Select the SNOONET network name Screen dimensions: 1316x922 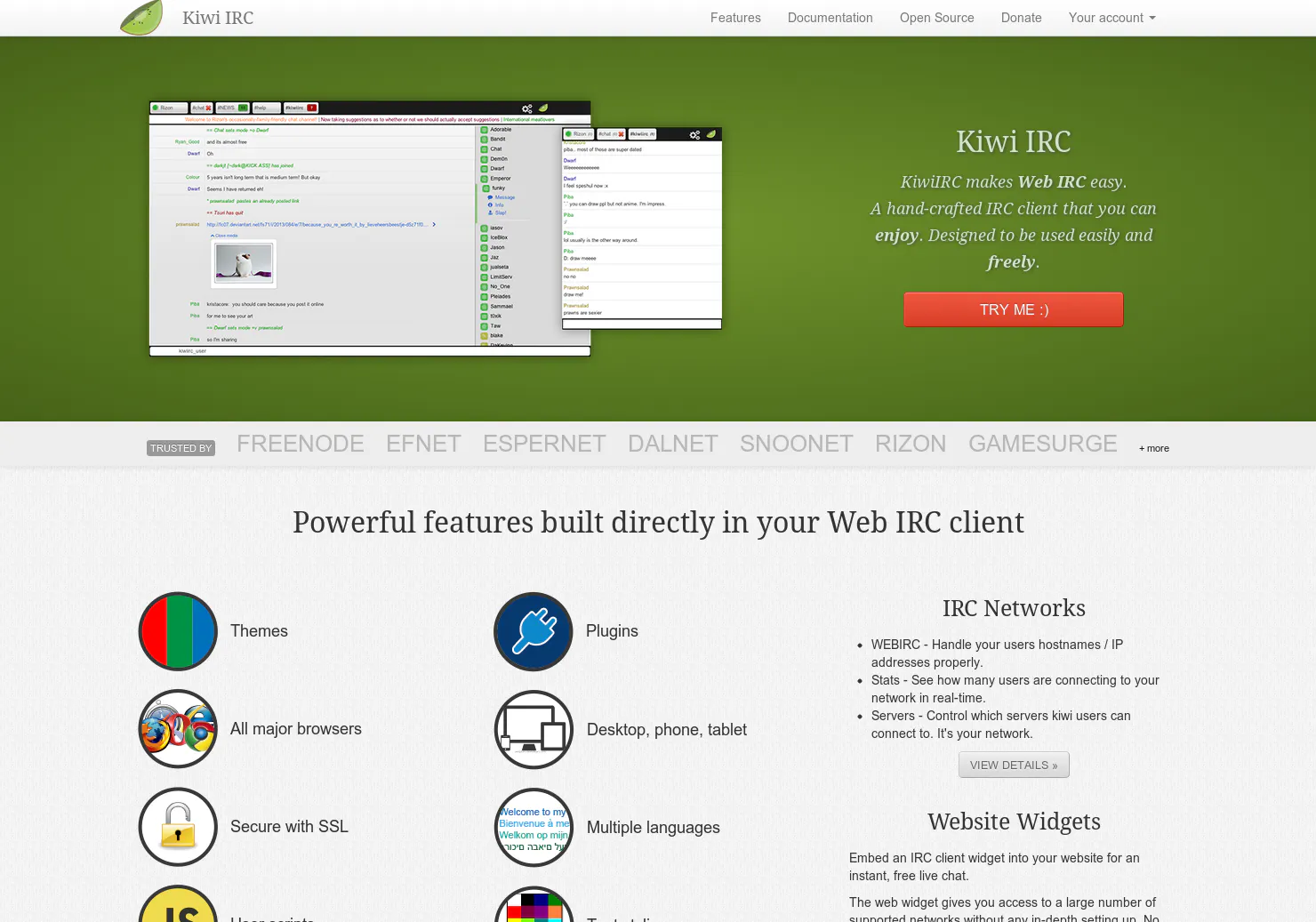tap(797, 444)
